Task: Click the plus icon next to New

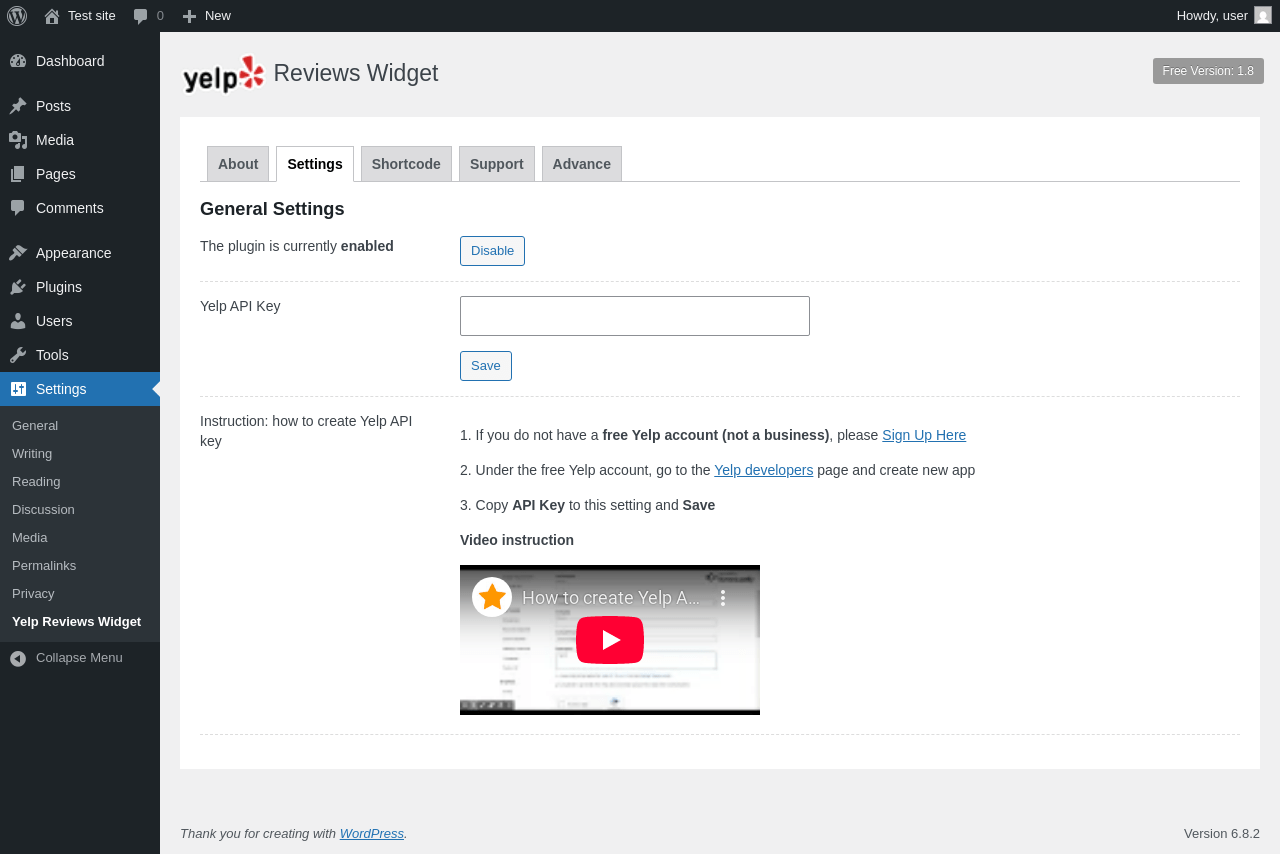Action: tap(189, 16)
